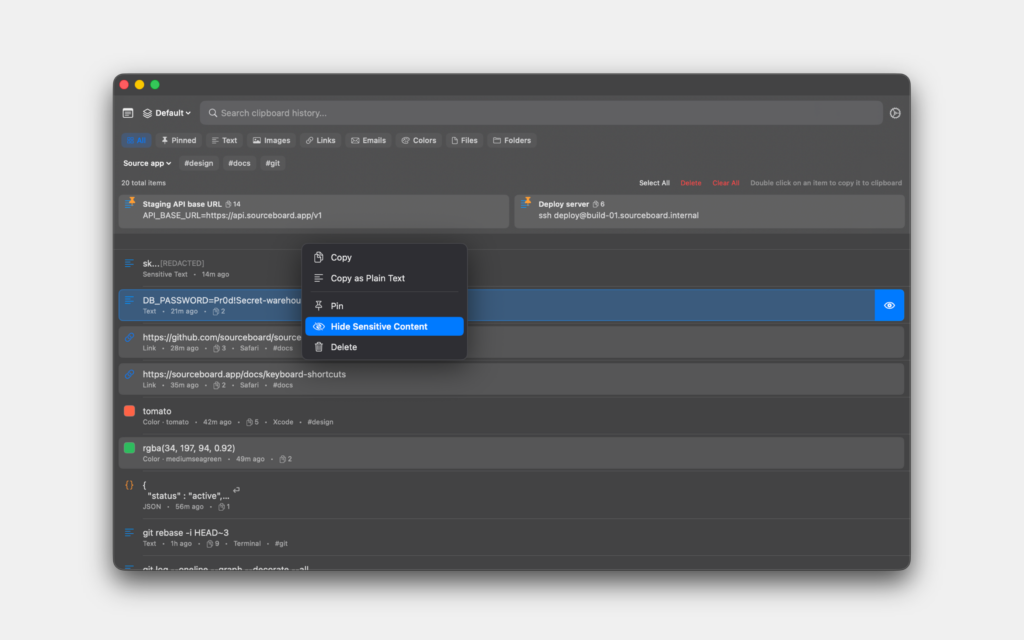Select the JSON status active row
1024x640 pixels.
[x=511, y=495]
